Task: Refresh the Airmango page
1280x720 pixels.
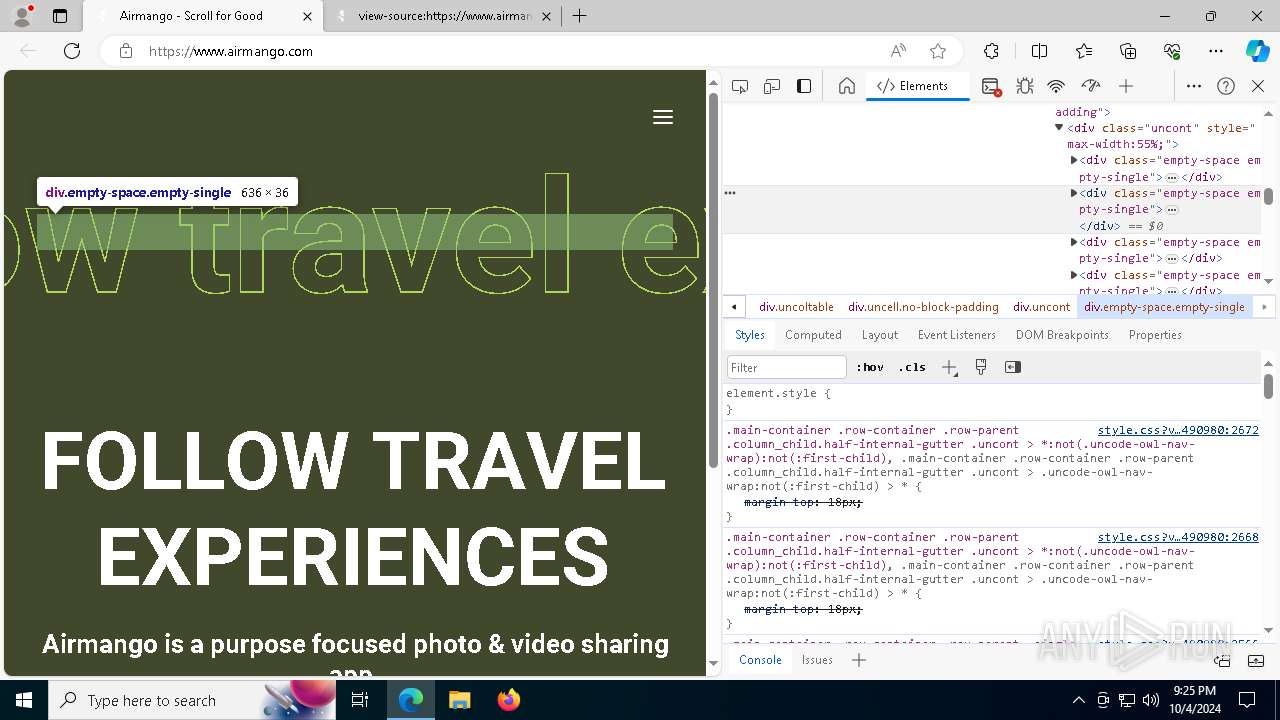Action: [x=72, y=51]
